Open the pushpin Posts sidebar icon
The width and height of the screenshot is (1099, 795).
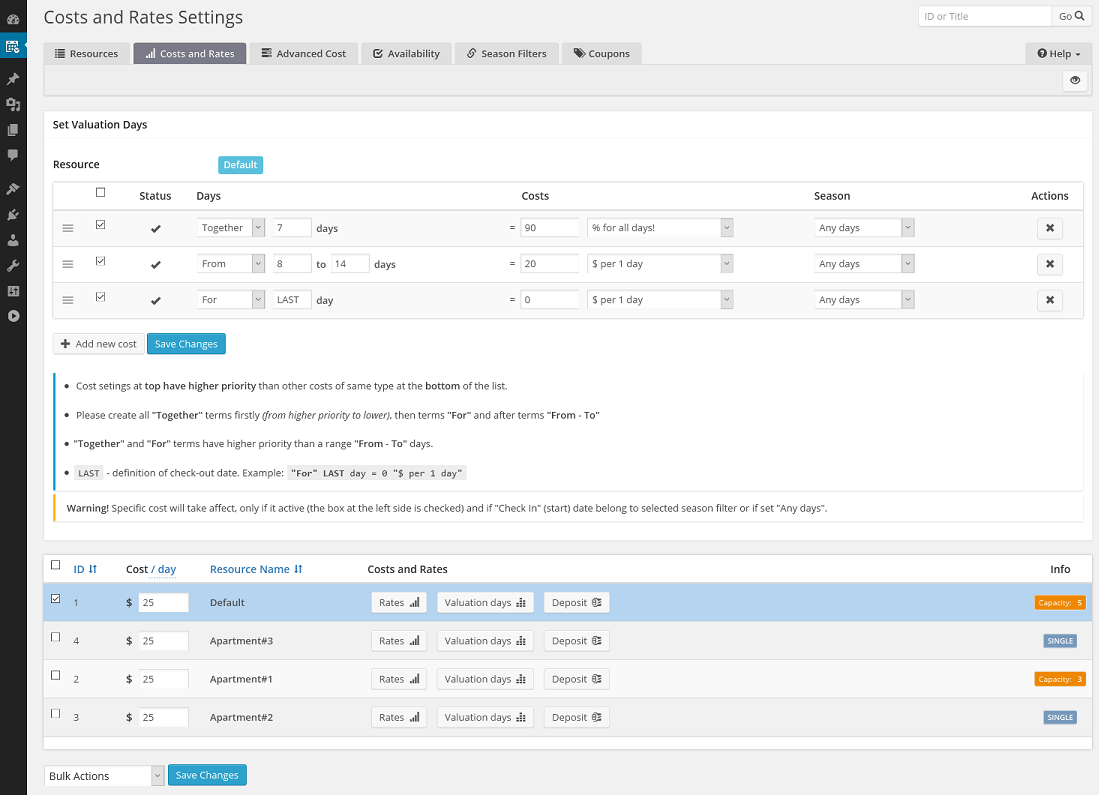pos(13,79)
